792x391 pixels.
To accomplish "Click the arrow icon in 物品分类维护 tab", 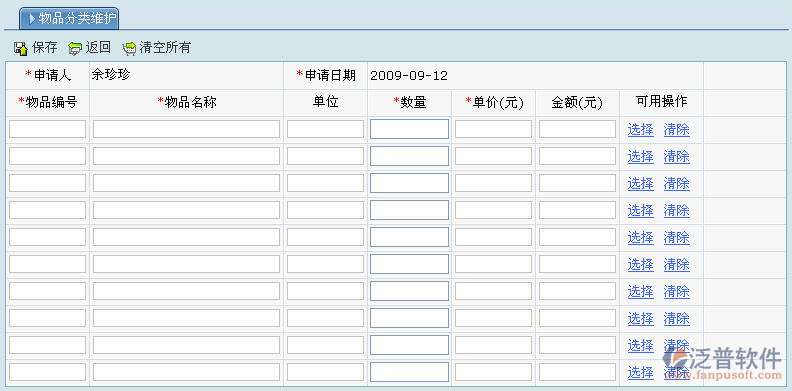I will [32, 19].
